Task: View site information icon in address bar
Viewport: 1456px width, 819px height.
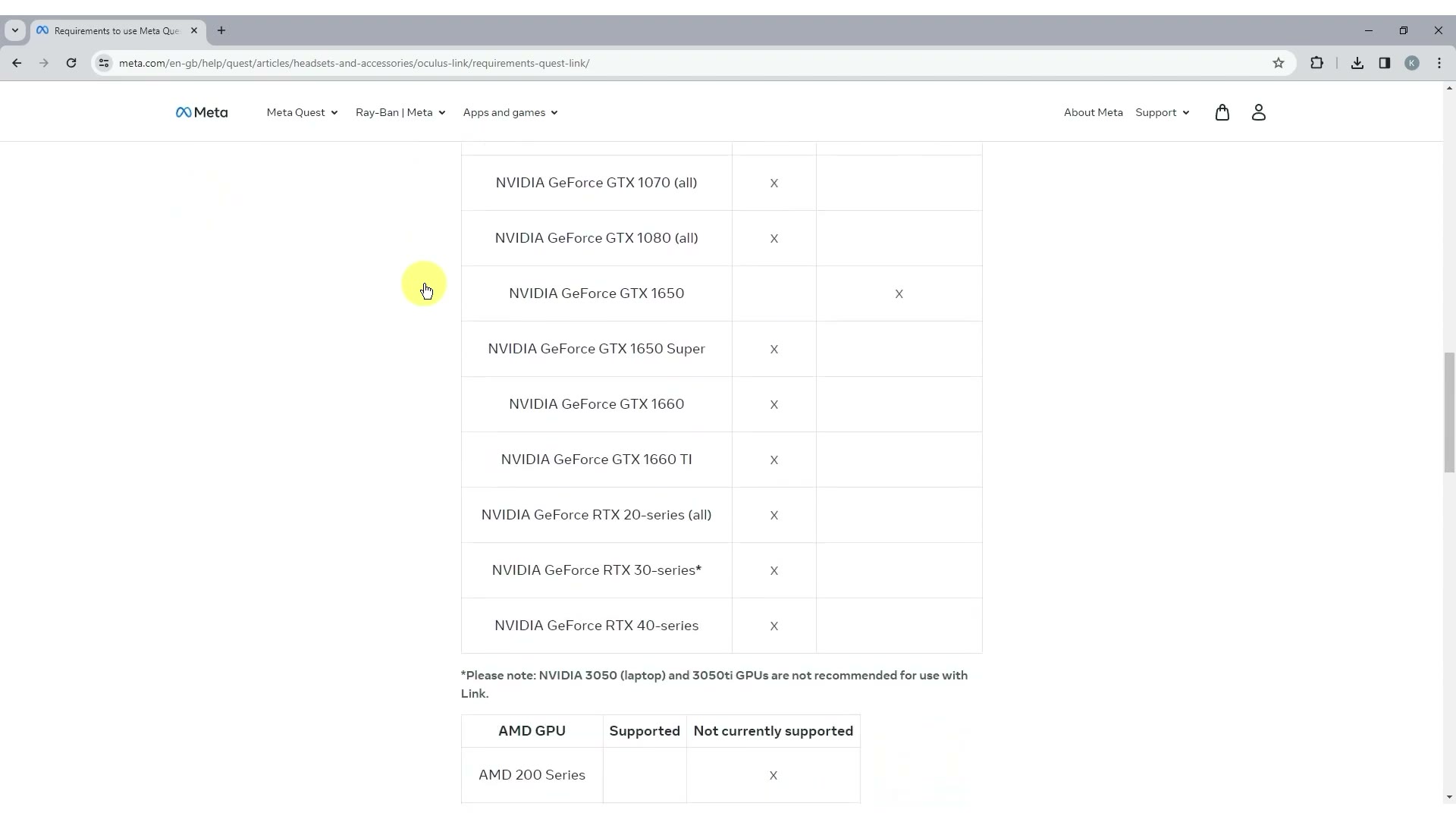Action: click(x=104, y=63)
